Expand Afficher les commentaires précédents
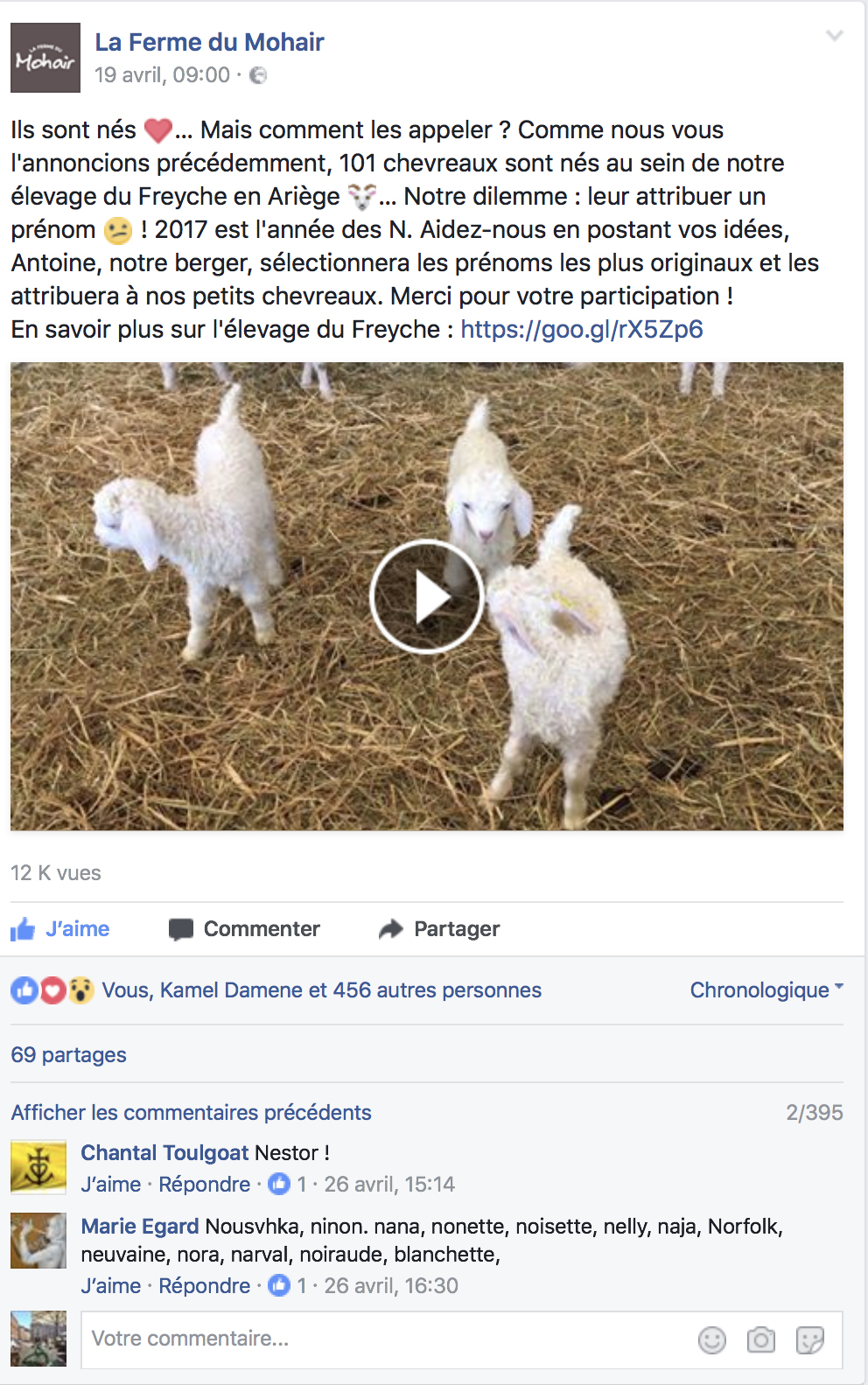This screenshot has height=1385, width=868. click(191, 1112)
